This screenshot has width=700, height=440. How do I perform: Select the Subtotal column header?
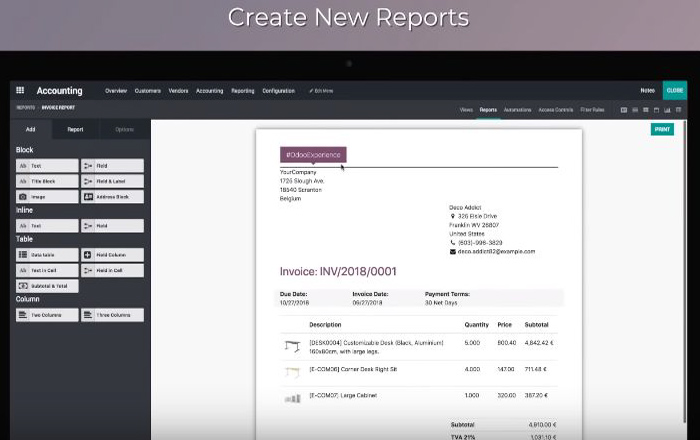536,324
